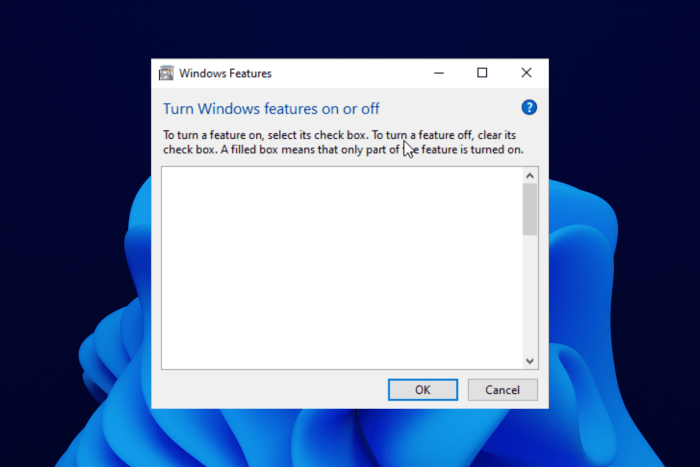The width and height of the screenshot is (700, 467).
Task: Dismiss the dialog with Cancel
Action: click(x=503, y=390)
